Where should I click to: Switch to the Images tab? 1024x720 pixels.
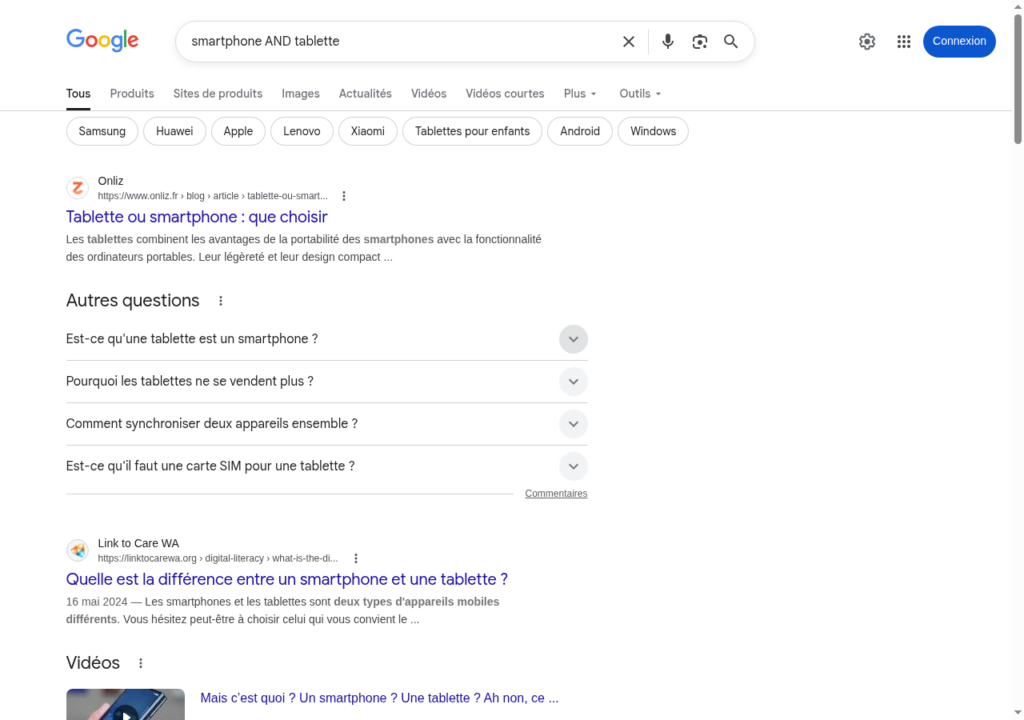(300, 94)
